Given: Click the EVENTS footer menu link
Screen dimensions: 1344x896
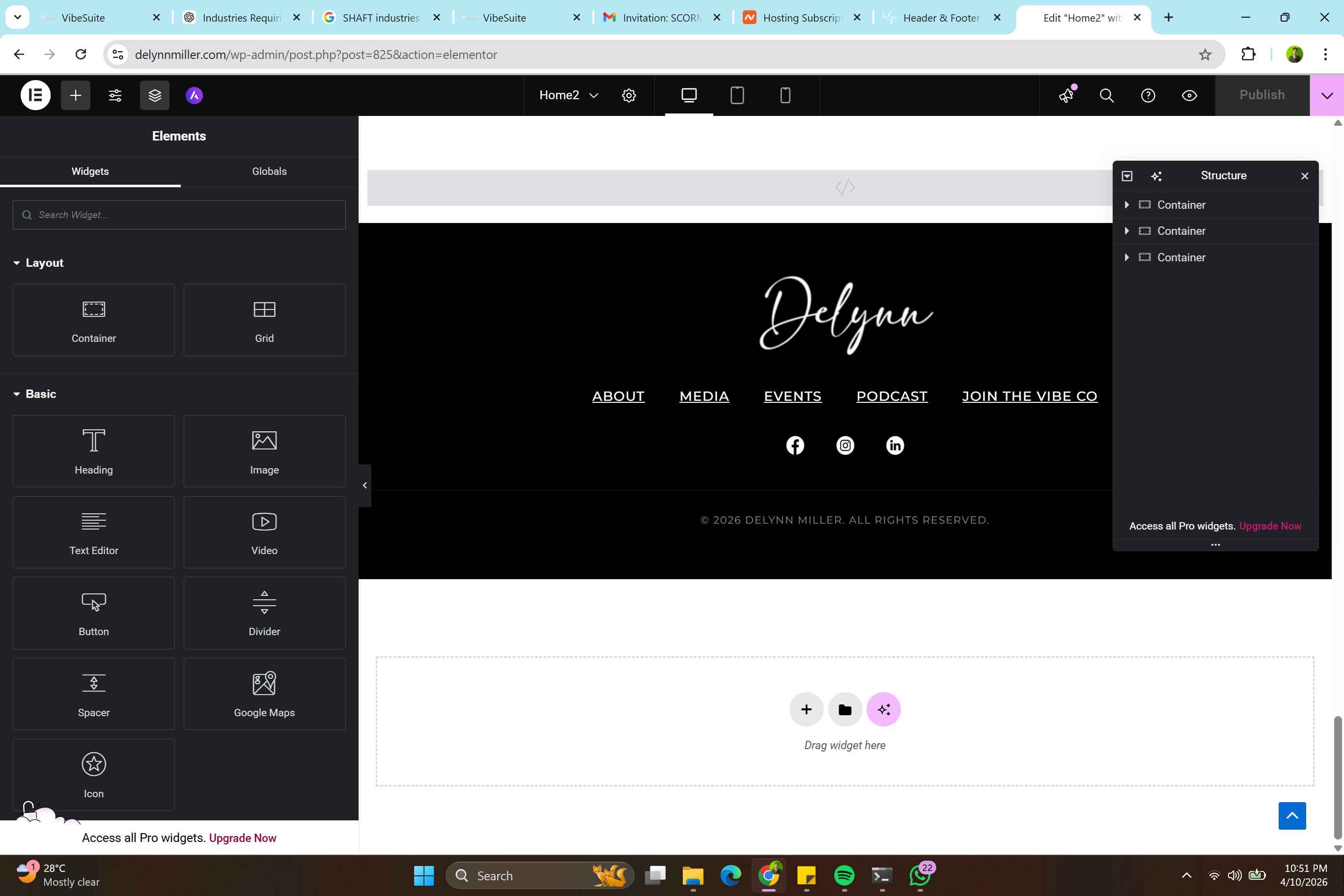Looking at the screenshot, I should 792,396.
